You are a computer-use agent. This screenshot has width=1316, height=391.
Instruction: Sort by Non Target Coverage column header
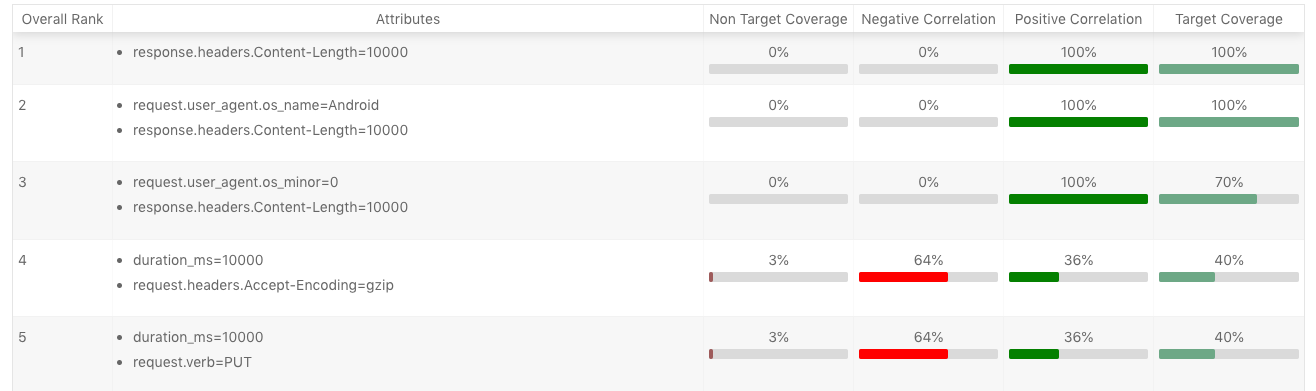coord(778,19)
